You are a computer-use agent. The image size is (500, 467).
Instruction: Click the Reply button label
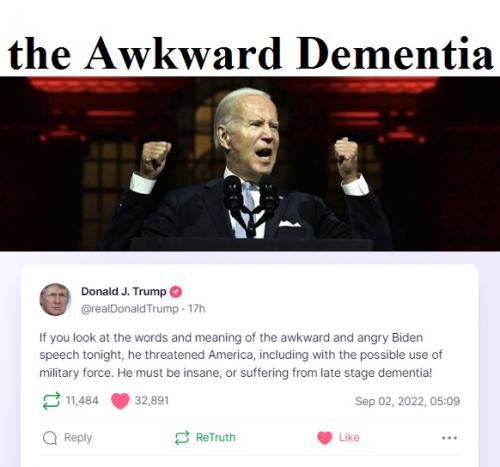point(78,437)
